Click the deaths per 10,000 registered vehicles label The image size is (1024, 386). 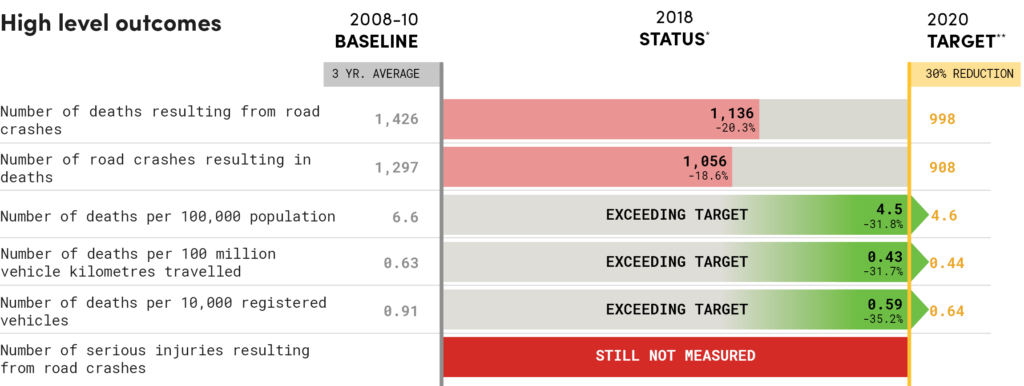[x=163, y=312]
